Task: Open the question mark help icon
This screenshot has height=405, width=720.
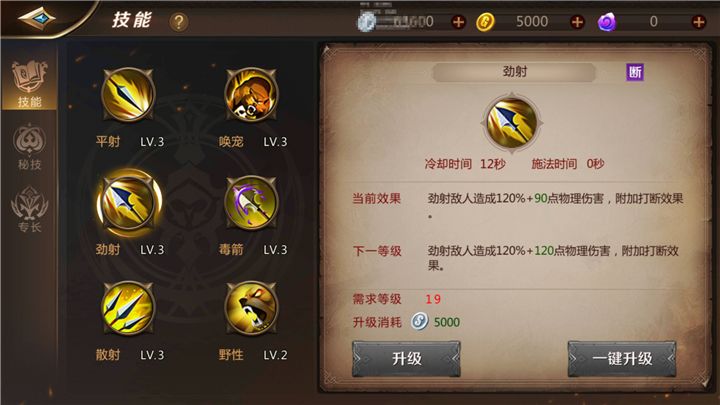Action: click(x=179, y=22)
